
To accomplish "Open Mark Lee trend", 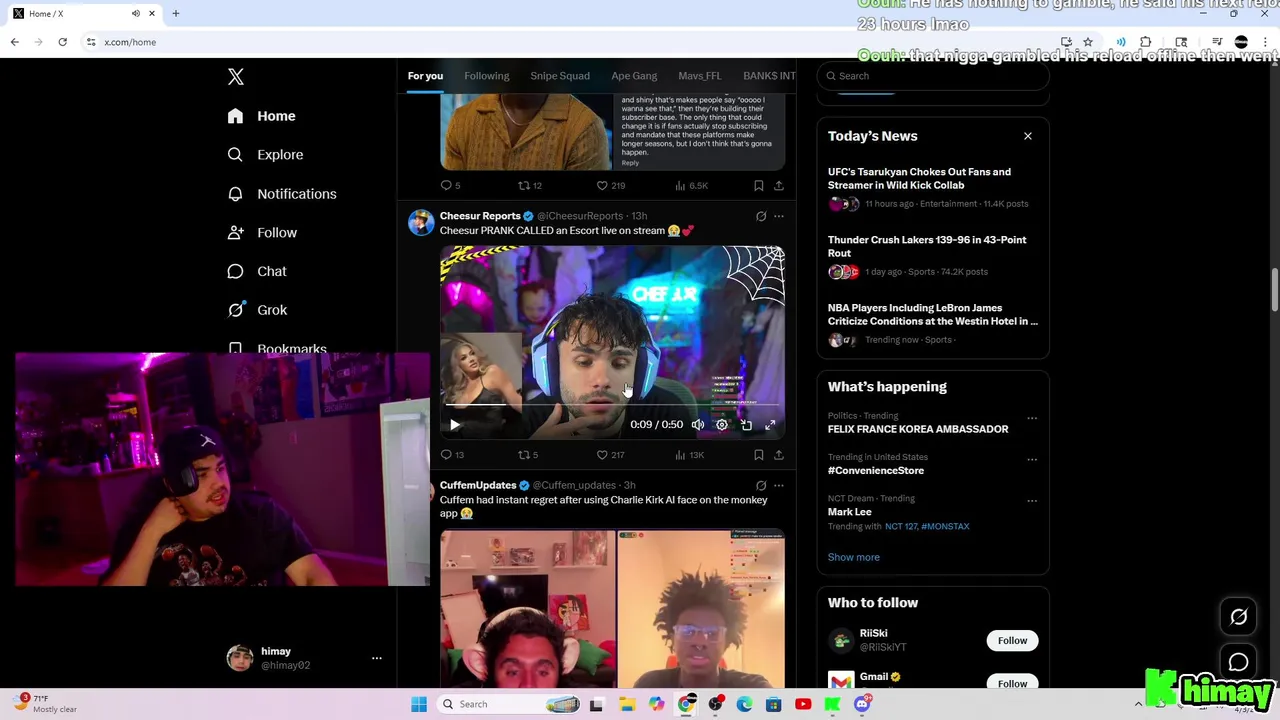I will click(849, 512).
